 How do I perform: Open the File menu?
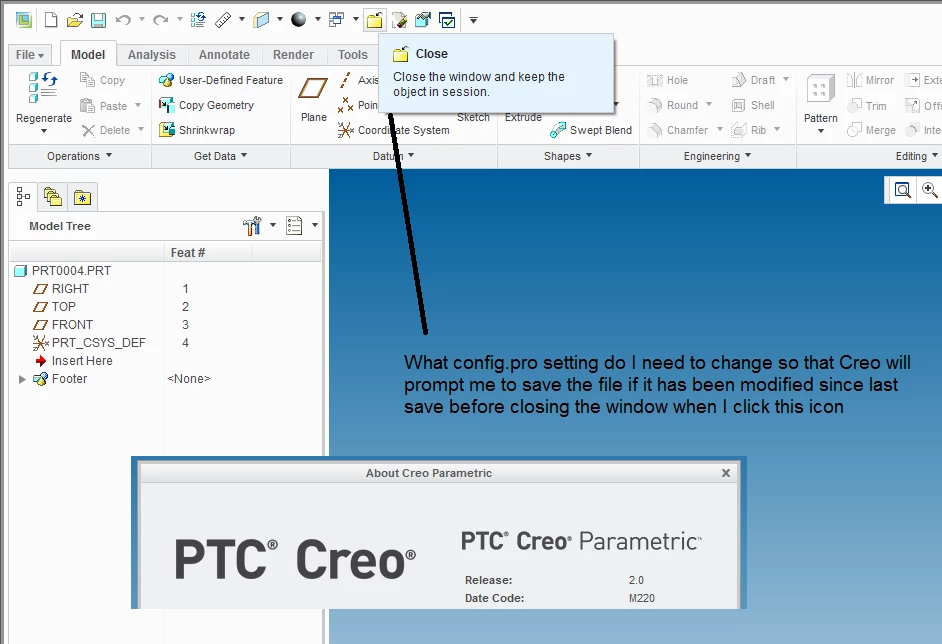(x=29, y=55)
